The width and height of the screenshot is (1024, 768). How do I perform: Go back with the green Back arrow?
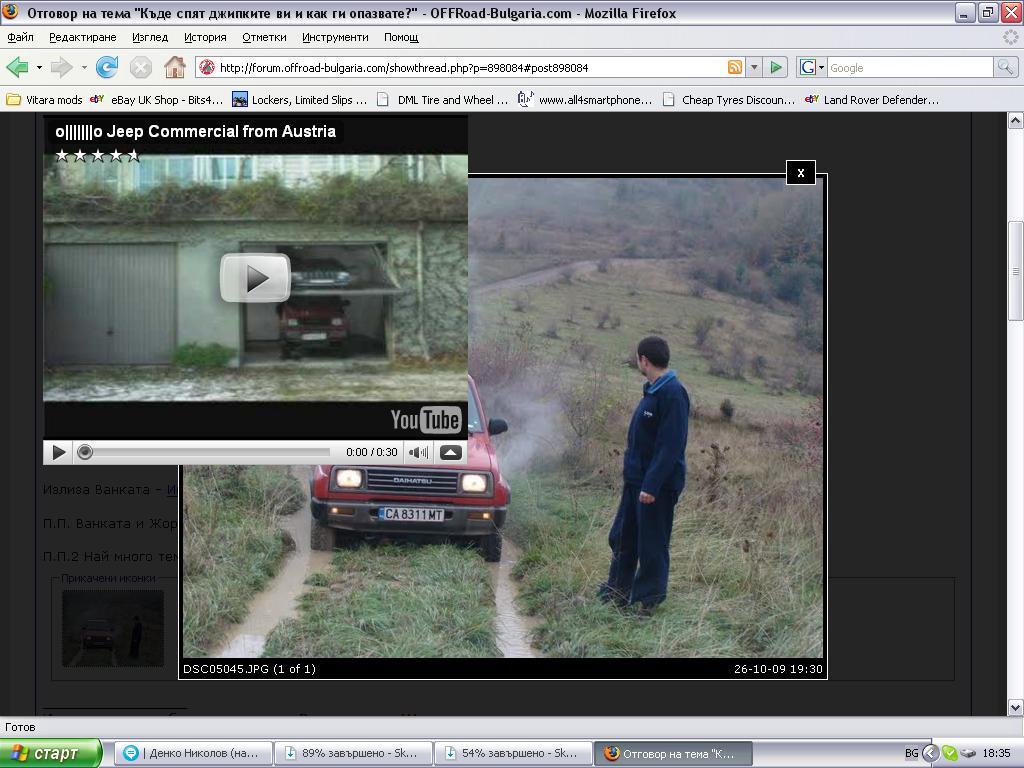(x=18, y=67)
